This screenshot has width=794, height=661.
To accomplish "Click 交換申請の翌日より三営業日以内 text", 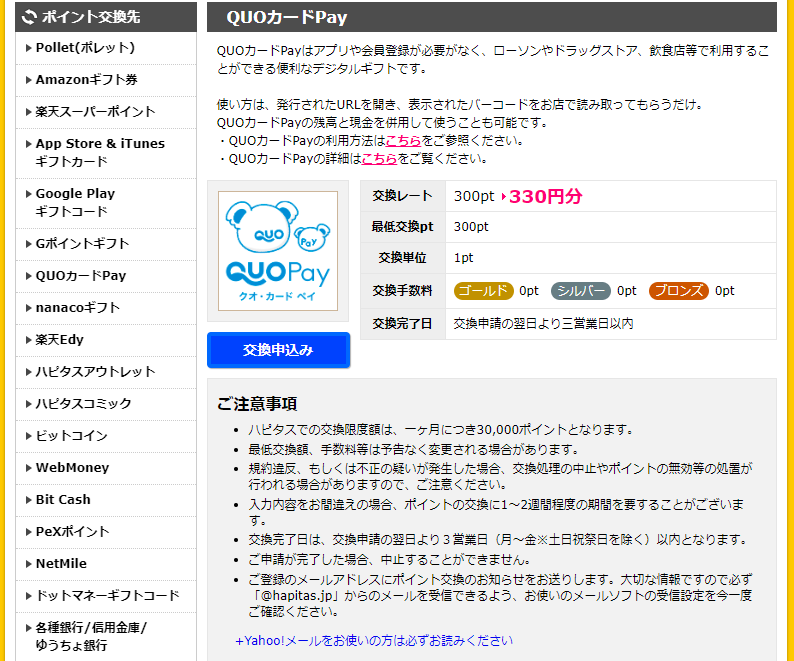I will (x=543, y=323).
